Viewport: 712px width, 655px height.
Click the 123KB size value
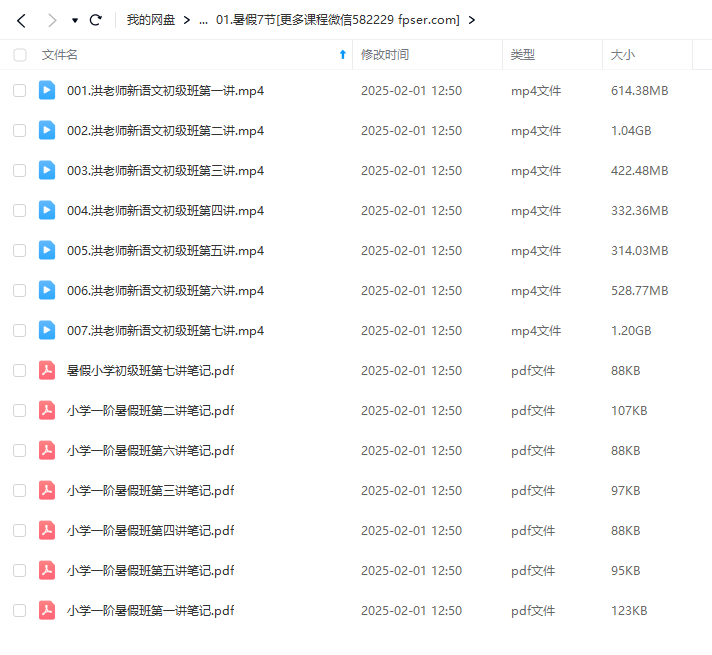[x=629, y=610]
